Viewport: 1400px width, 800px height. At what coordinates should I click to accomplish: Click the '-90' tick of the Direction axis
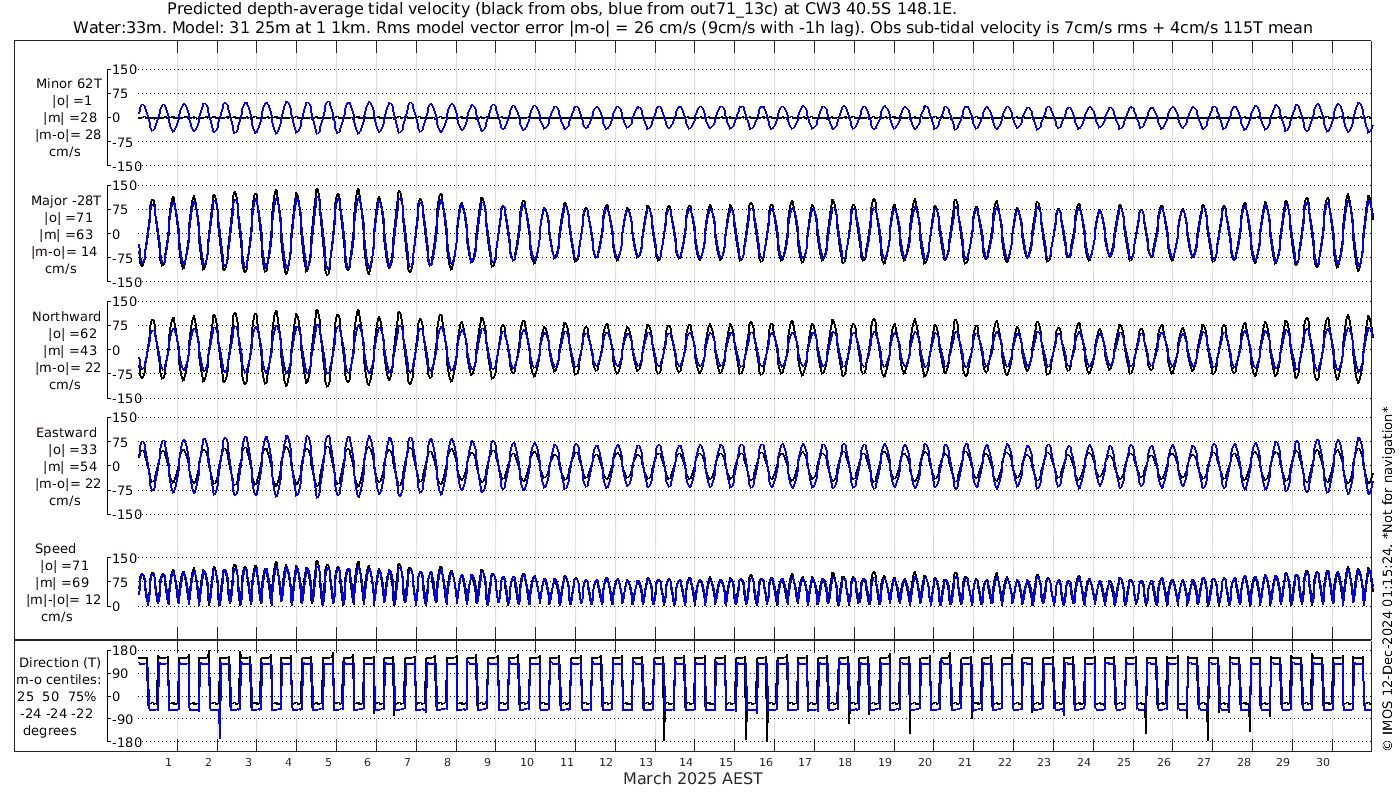[124, 719]
